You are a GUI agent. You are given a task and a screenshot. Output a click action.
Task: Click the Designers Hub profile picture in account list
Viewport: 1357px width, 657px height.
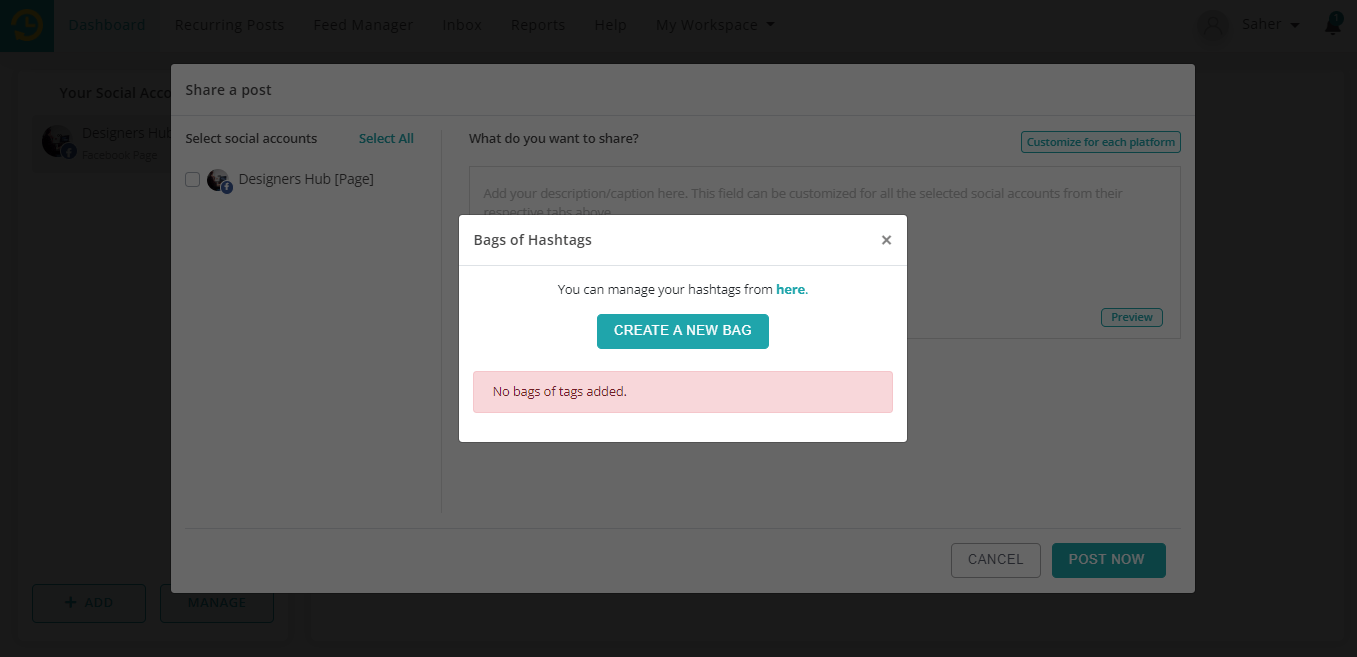point(218,180)
